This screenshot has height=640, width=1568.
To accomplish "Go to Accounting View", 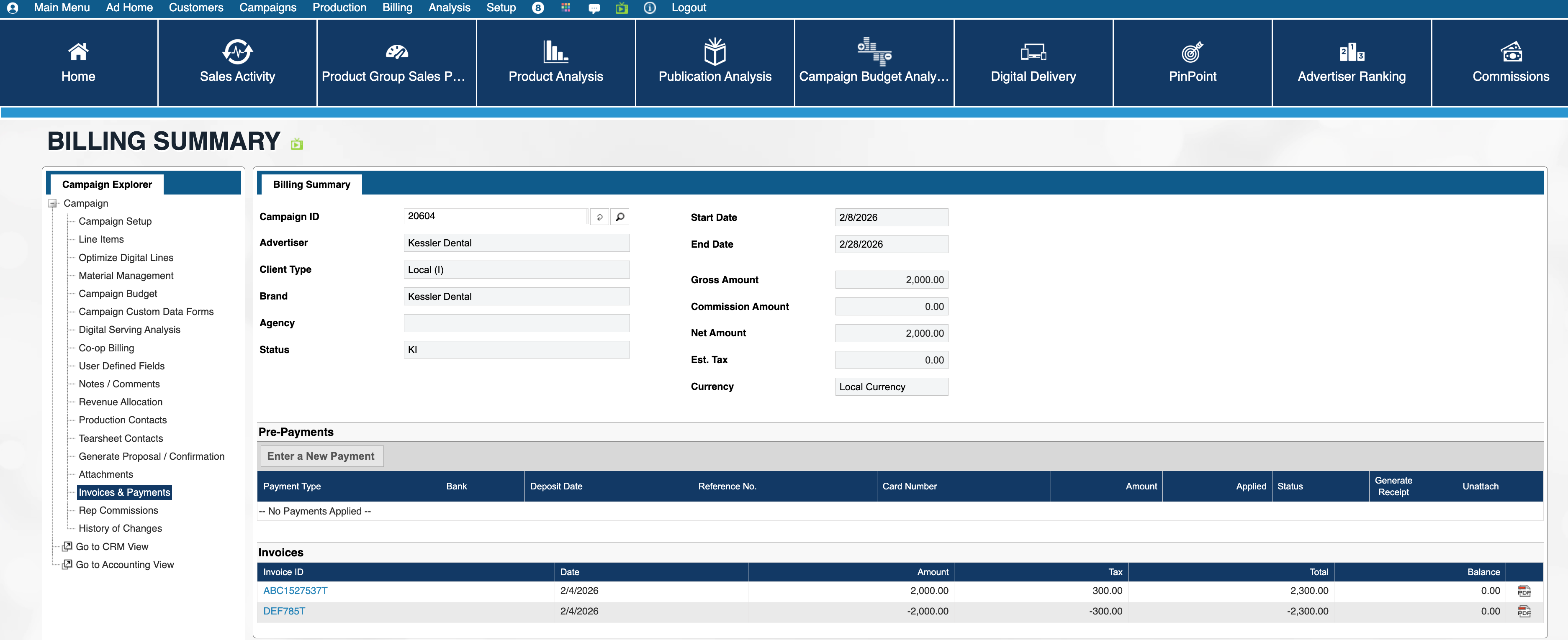I will [x=124, y=565].
